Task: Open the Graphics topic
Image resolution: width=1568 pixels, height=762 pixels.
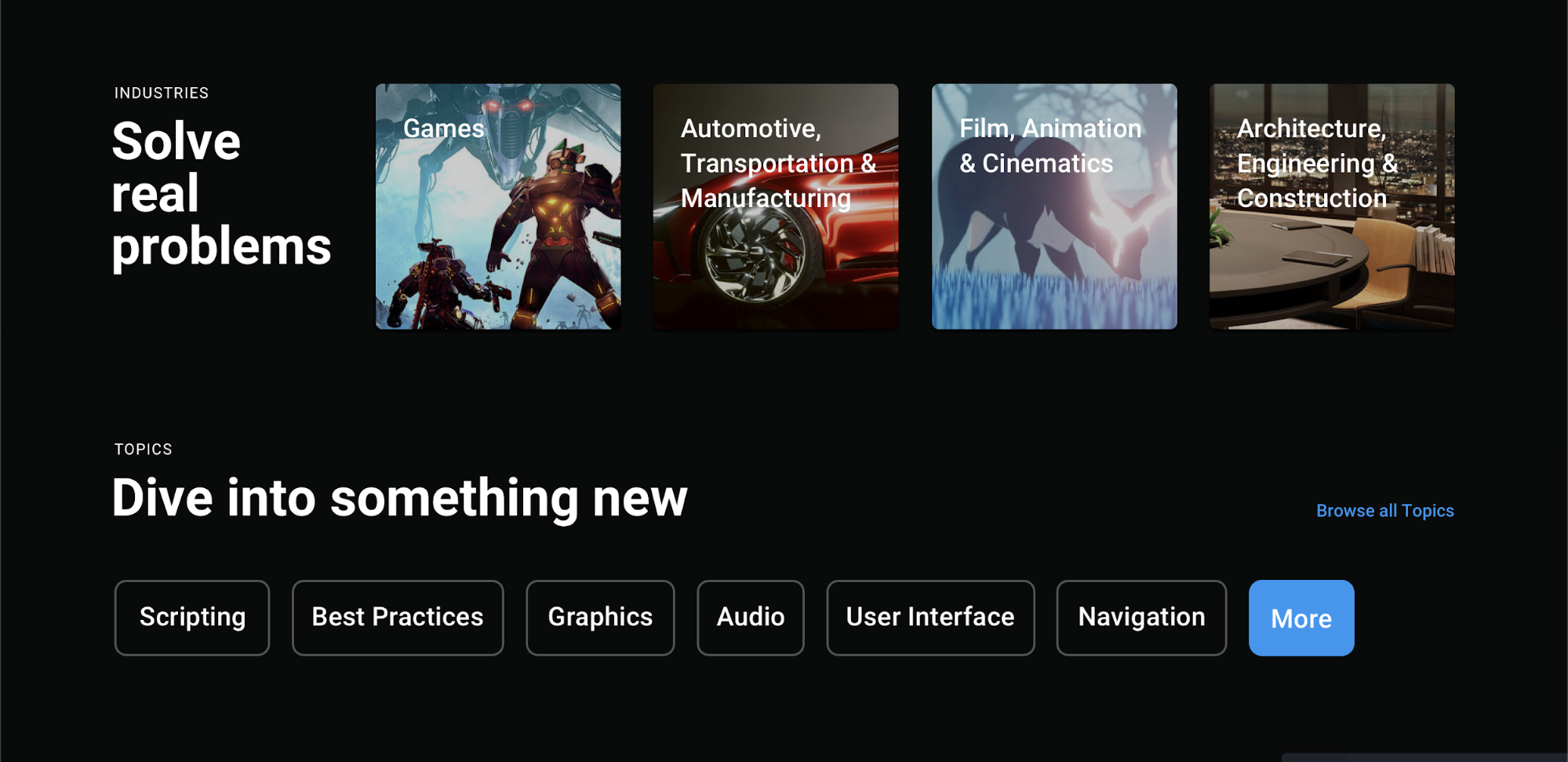Action: click(600, 618)
